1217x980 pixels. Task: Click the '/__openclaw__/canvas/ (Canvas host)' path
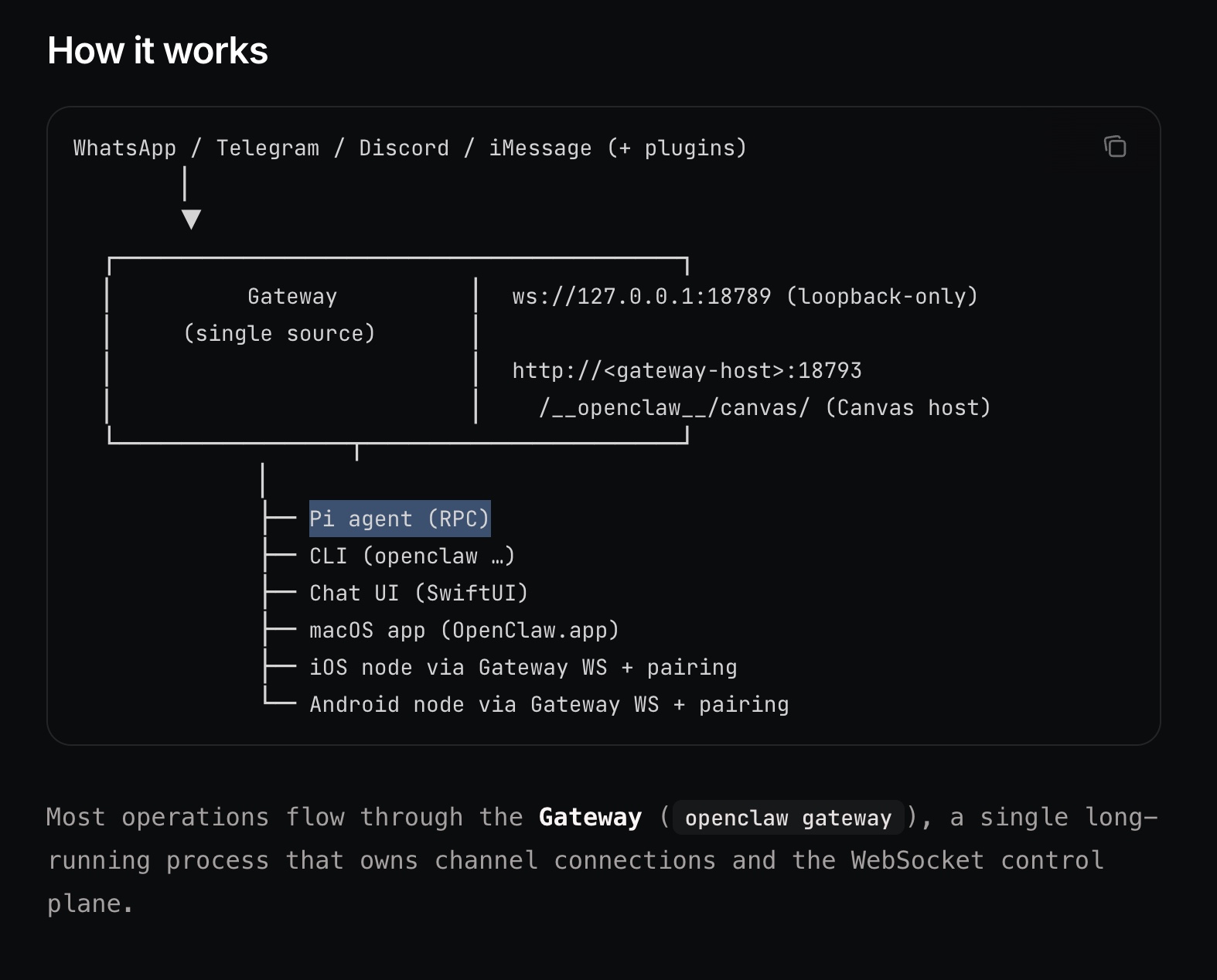pos(765,407)
